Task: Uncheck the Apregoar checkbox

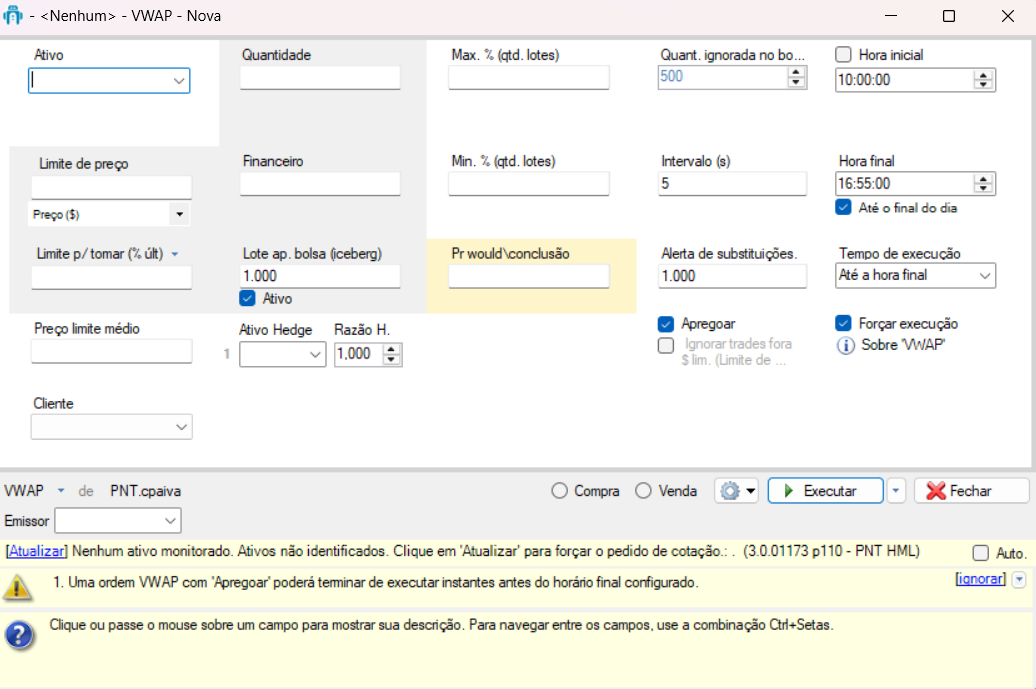Action: tap(666, 324)
